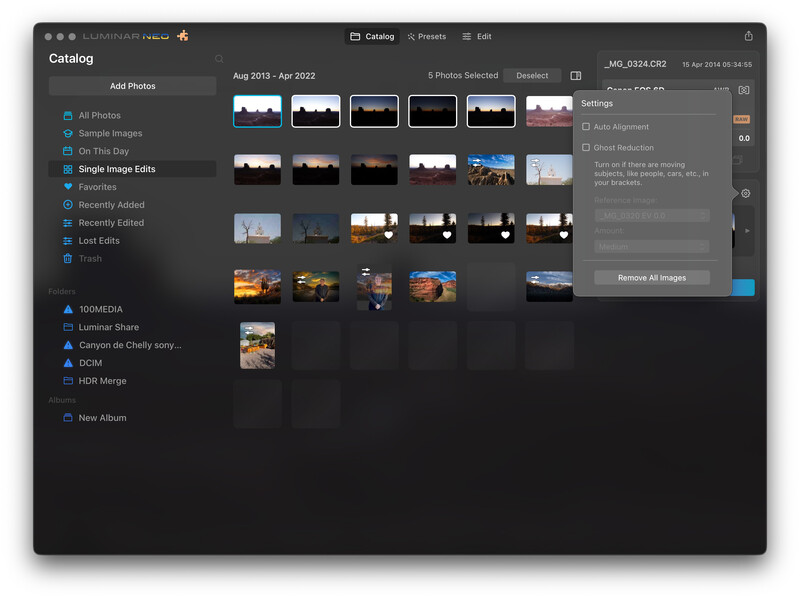Click the _MG_0324.CR2 file name

point(635,64)
